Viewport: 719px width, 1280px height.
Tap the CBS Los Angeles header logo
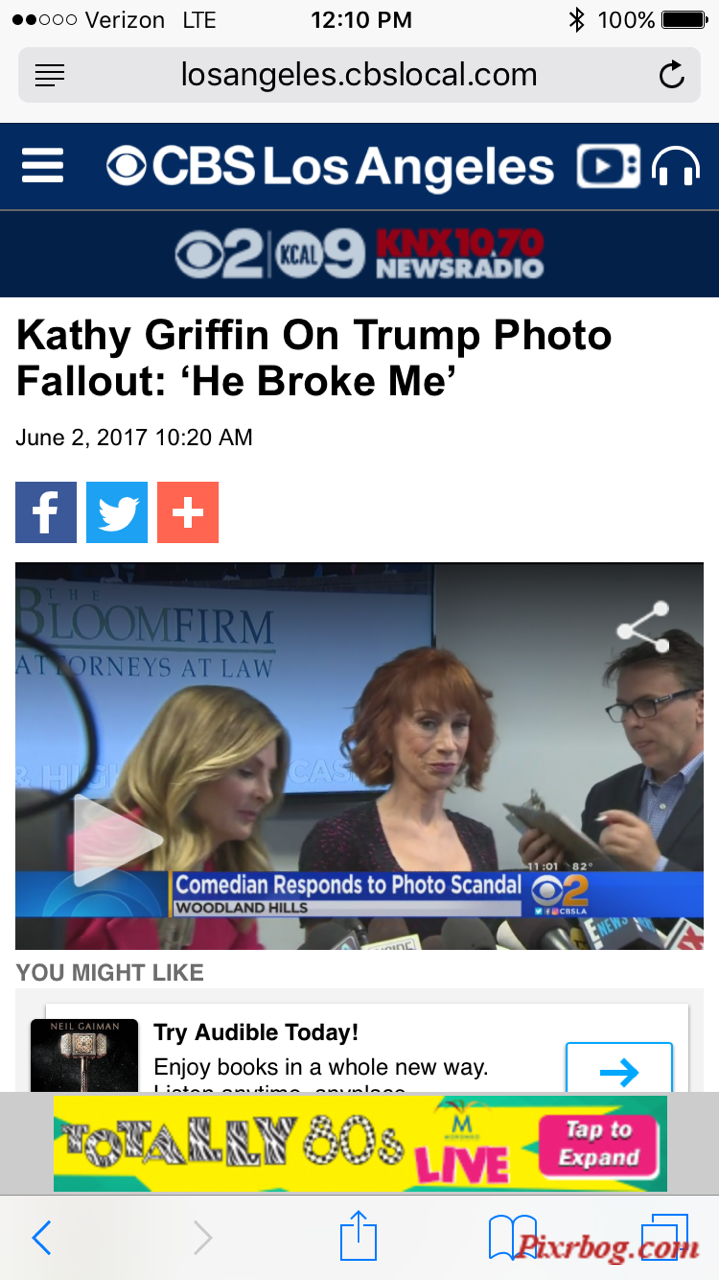(x=330, y=166)
